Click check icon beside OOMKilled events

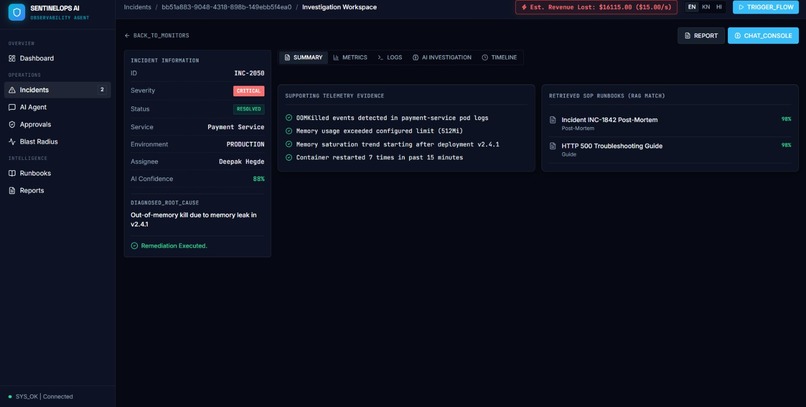point(289,118)
